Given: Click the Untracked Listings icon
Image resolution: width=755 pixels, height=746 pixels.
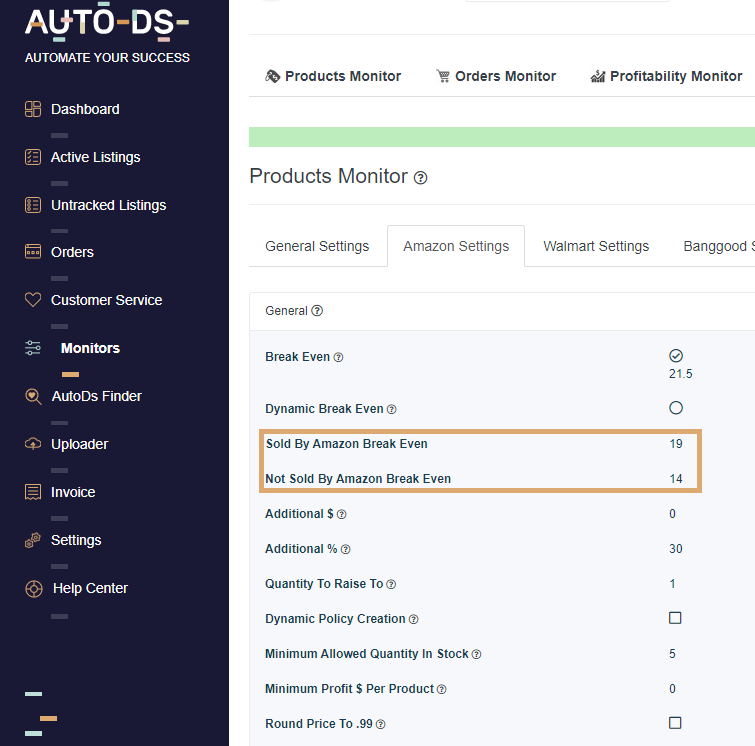Looking at the screenshot, I should (33, 205).
